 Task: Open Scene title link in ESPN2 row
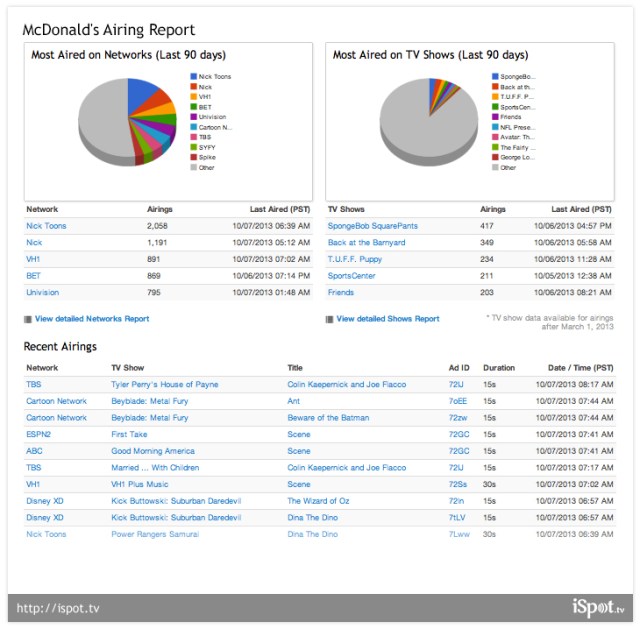299,434
